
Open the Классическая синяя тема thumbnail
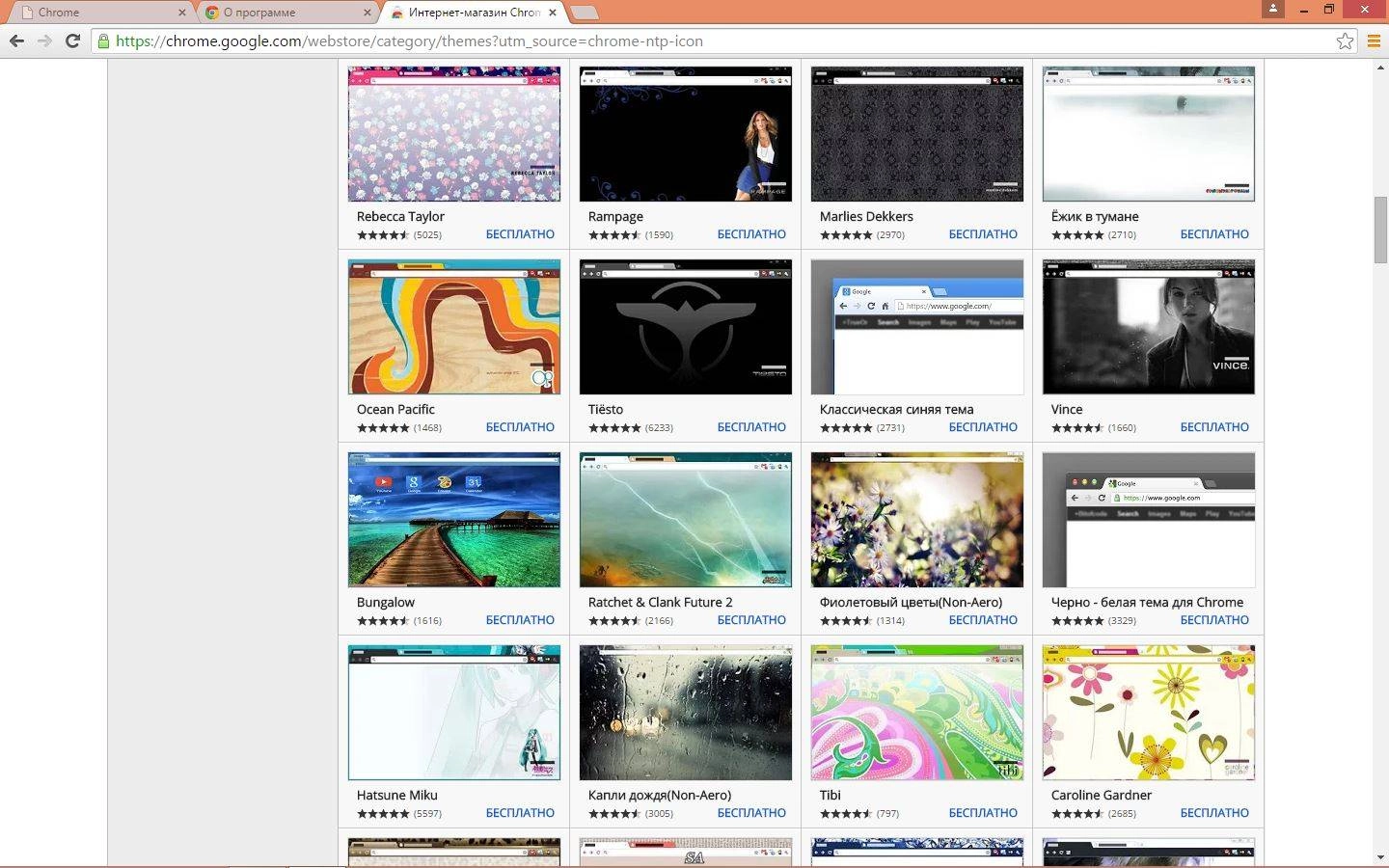917,327
